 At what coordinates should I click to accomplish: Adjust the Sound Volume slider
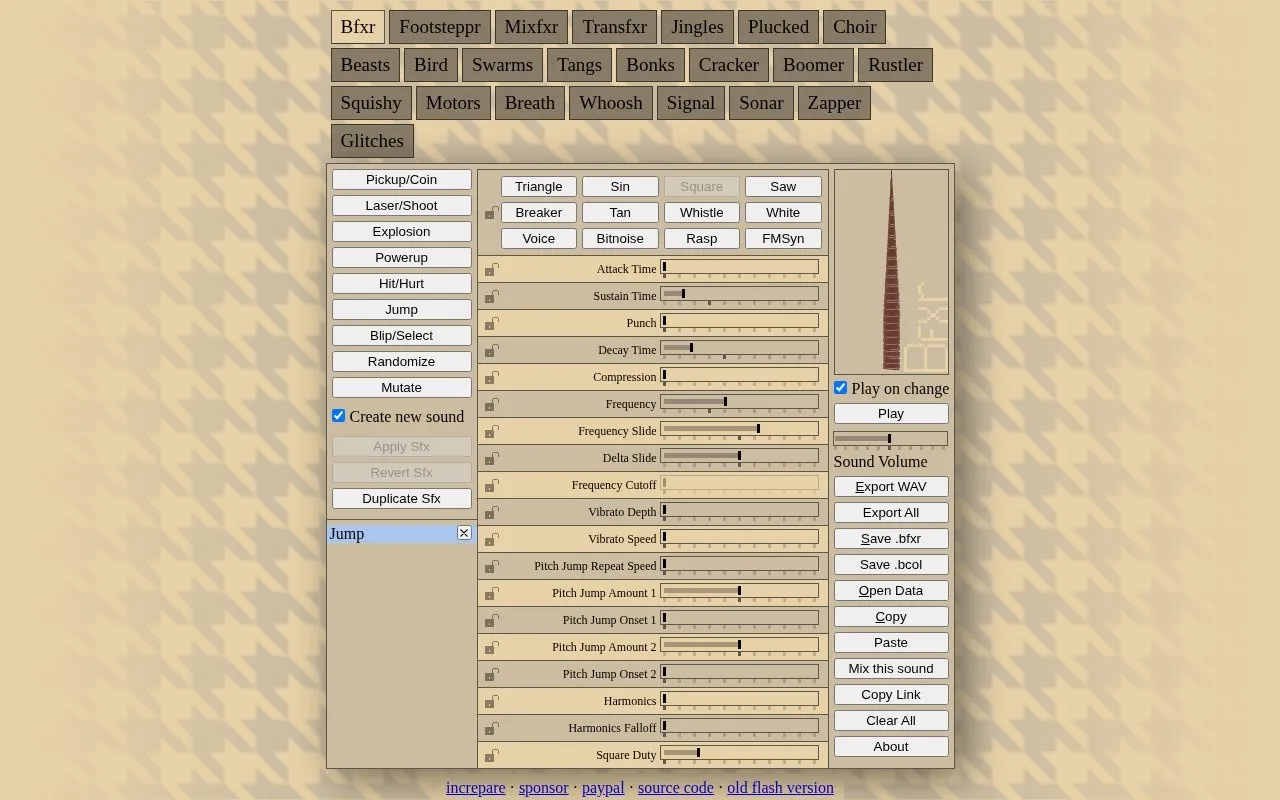[890, 439]
